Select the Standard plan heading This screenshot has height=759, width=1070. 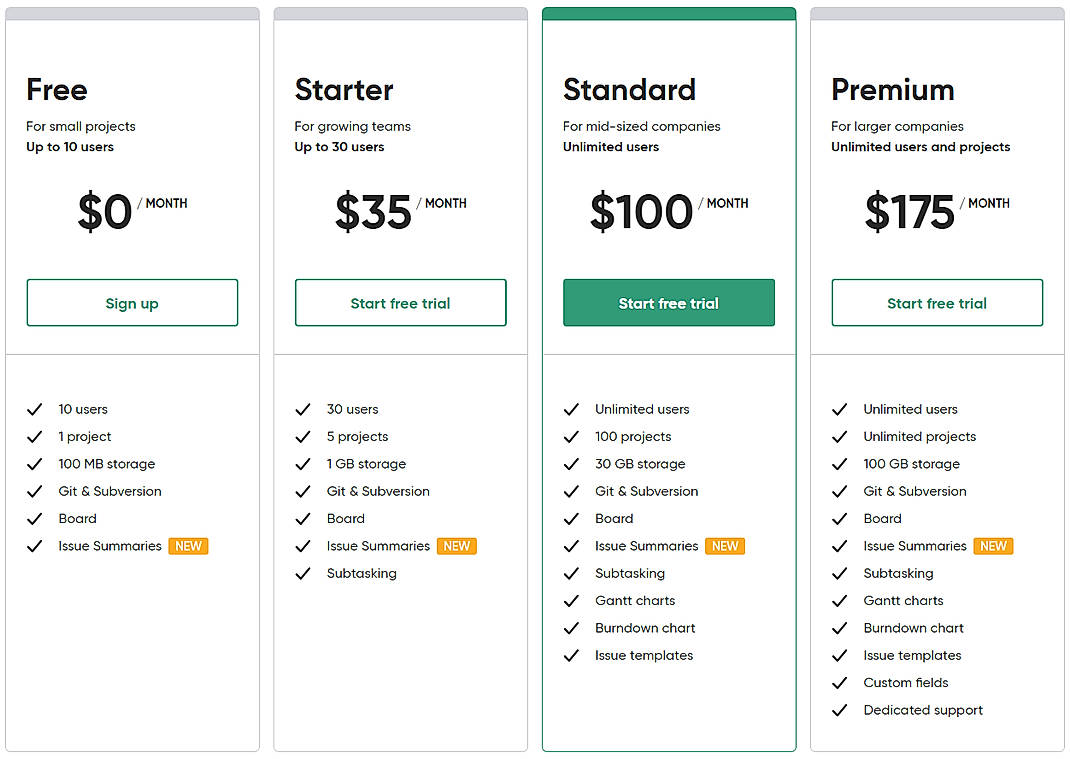[x=629, y=90]
